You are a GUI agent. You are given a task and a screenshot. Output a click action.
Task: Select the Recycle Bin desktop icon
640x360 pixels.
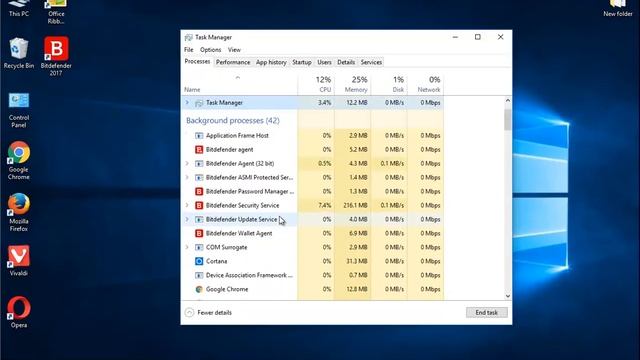point(19,53)
